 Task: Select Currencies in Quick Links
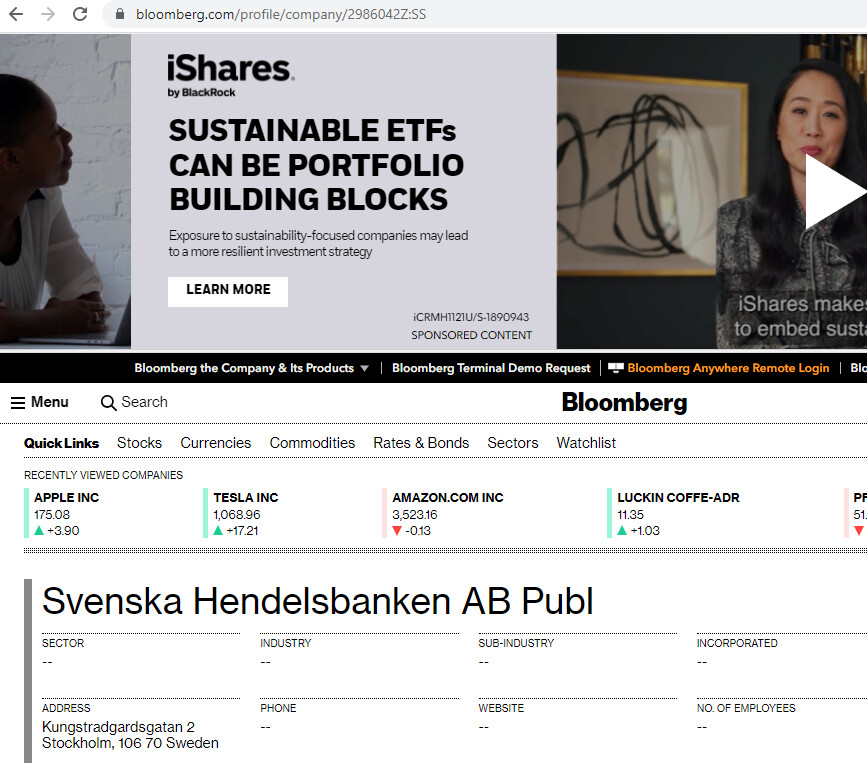click(x=215, y=443)
